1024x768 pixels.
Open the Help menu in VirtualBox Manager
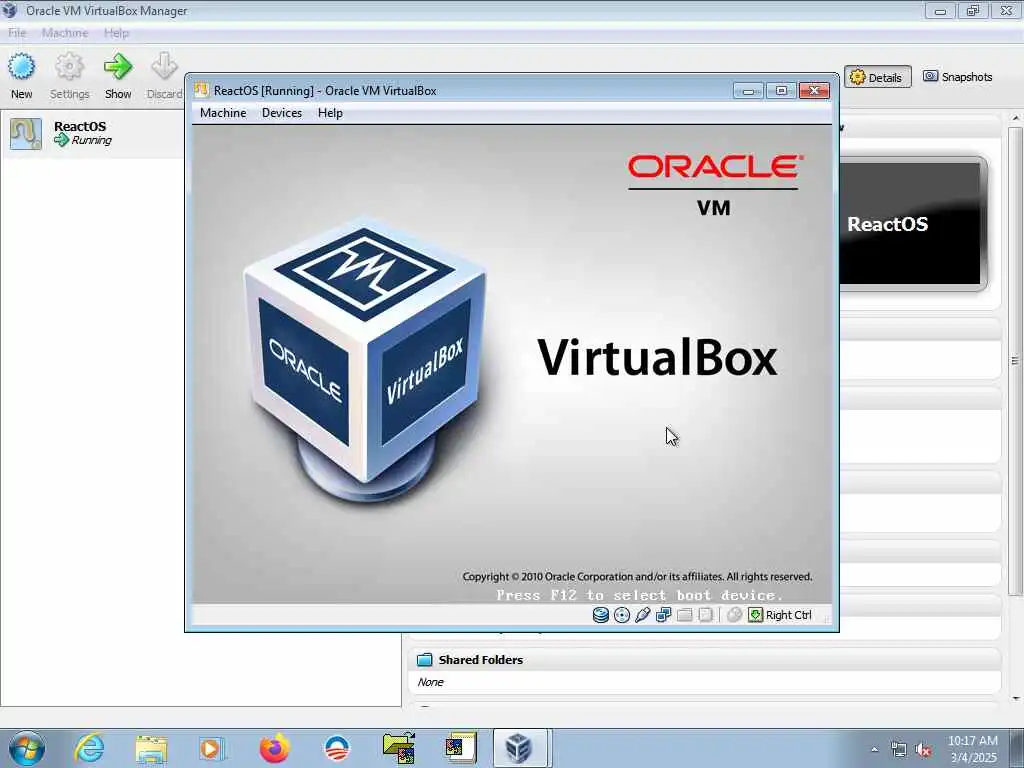116,33
